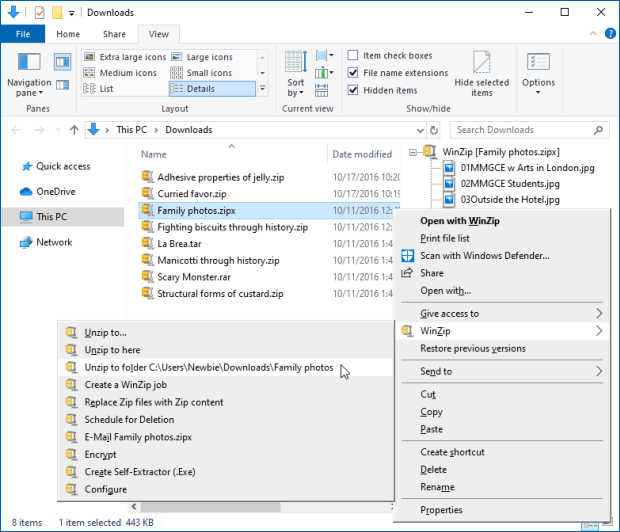Click Rename in context menu
The width and height of the screenshot is (620, 532).
point(502,487)
